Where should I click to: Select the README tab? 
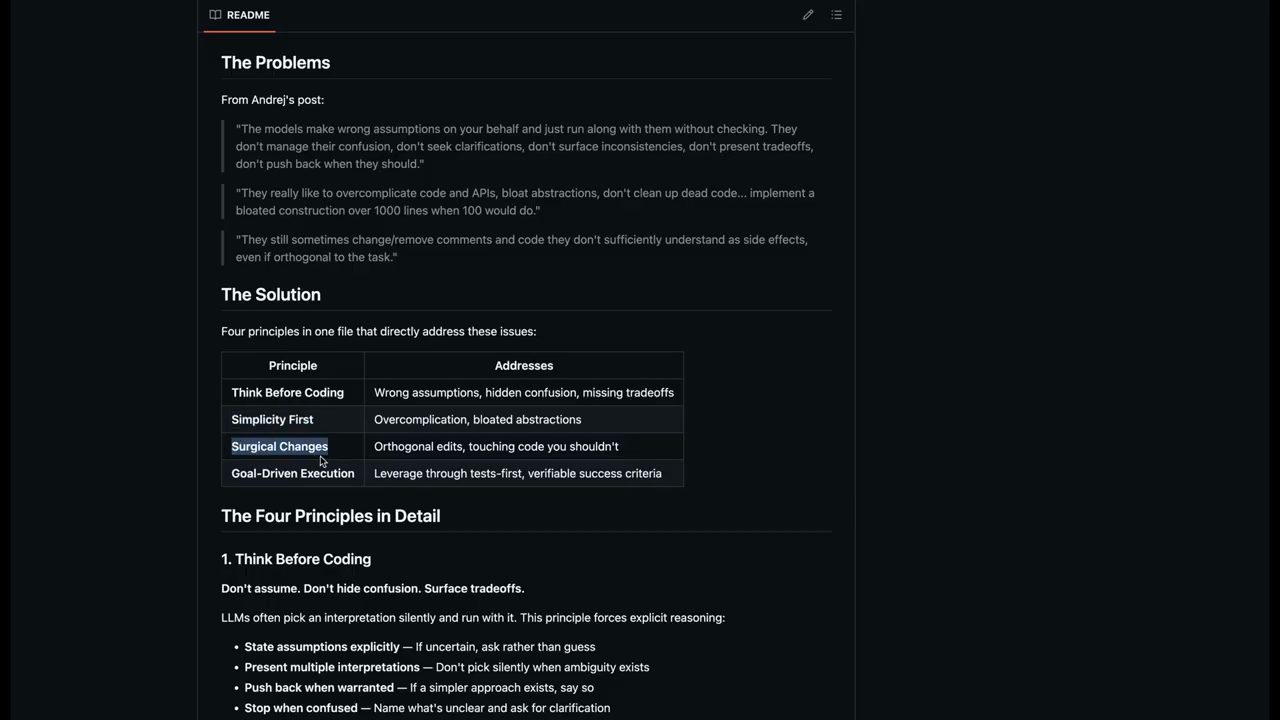coord(240,15)
